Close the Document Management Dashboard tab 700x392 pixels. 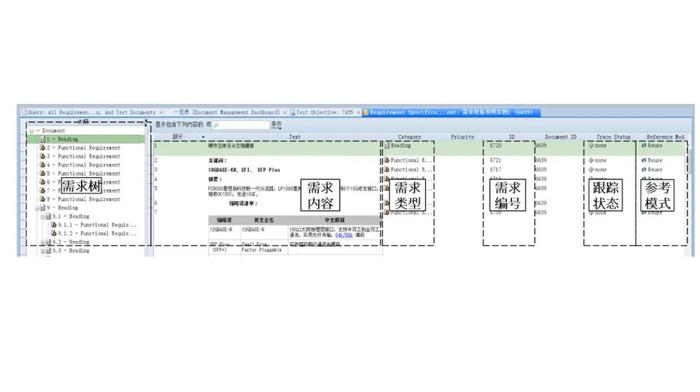(284, 113)
